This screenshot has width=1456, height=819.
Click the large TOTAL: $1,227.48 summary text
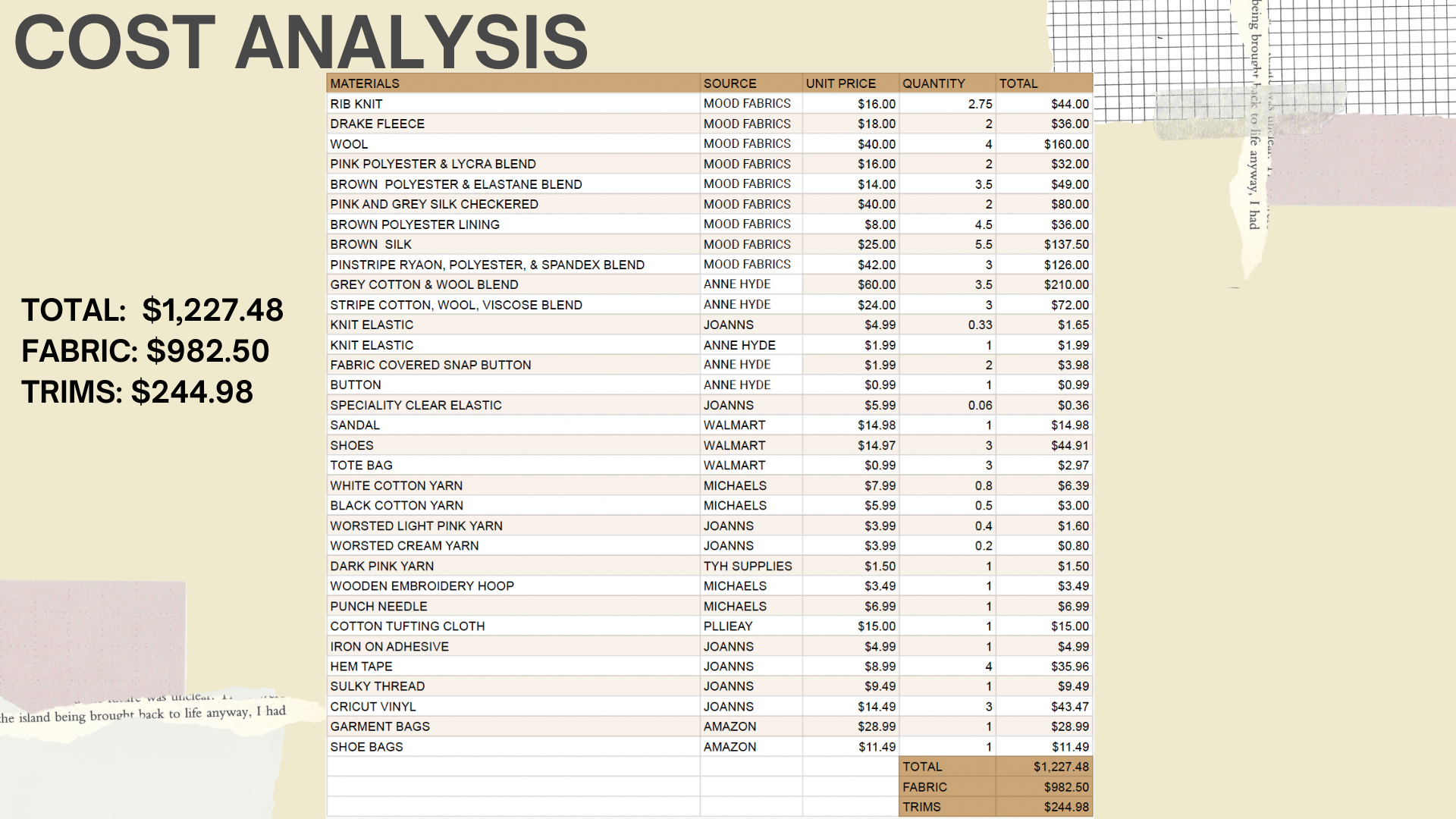[152, 310]
